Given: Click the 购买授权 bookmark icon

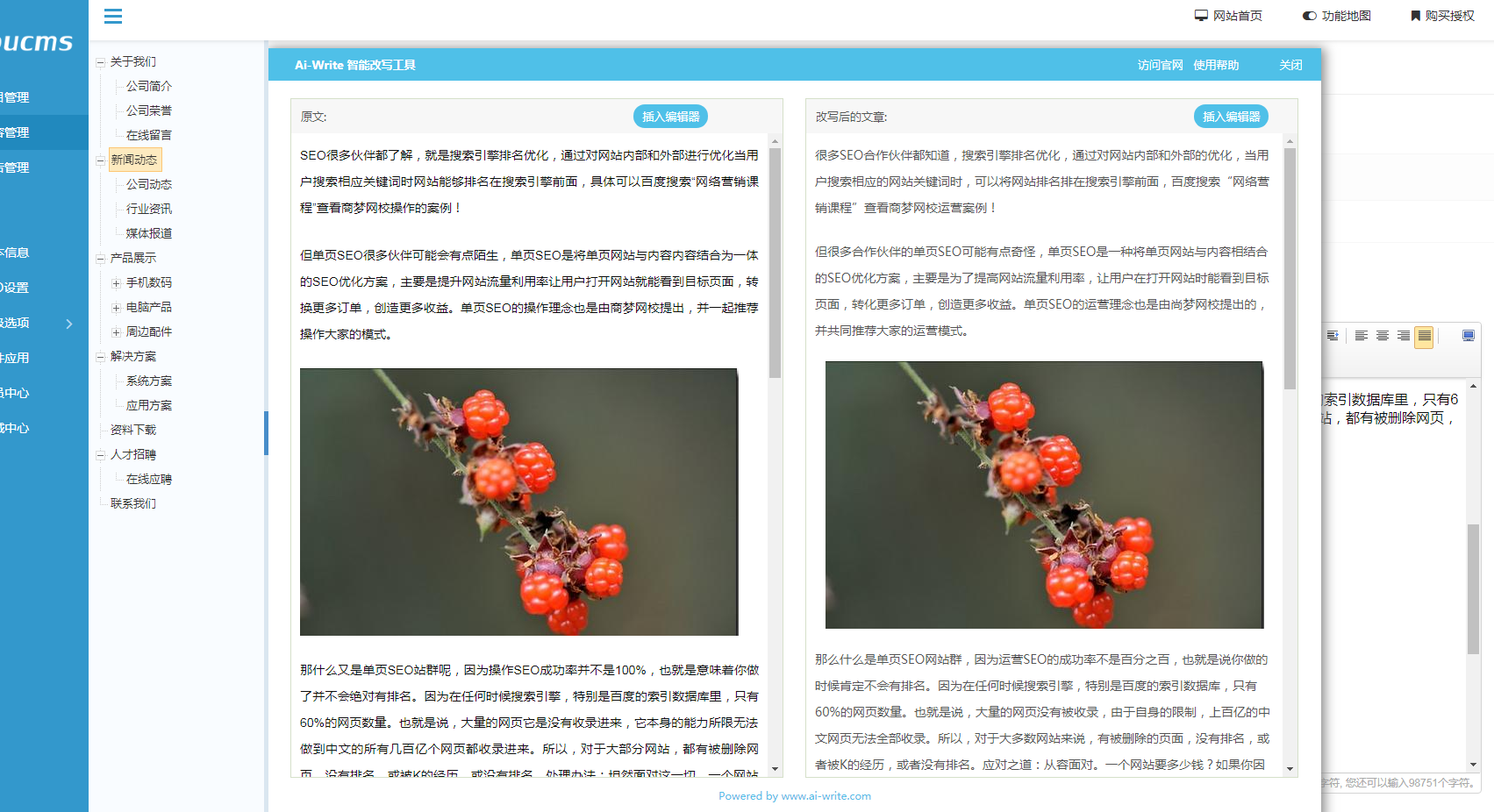Looking at the screenshot, I should click(1413, 15).
